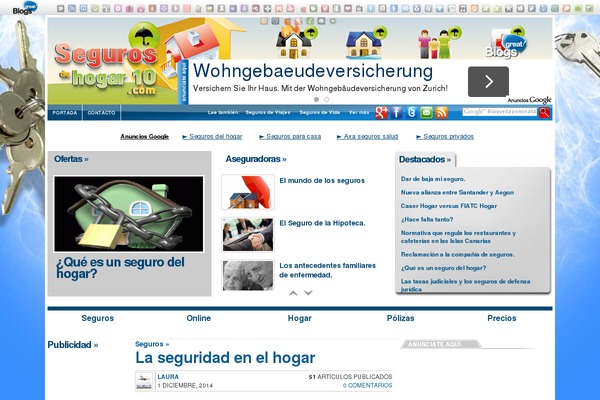Select the second ad carousel dot
The height and width of the screenshot is (400, 600).
pos(326,99)
